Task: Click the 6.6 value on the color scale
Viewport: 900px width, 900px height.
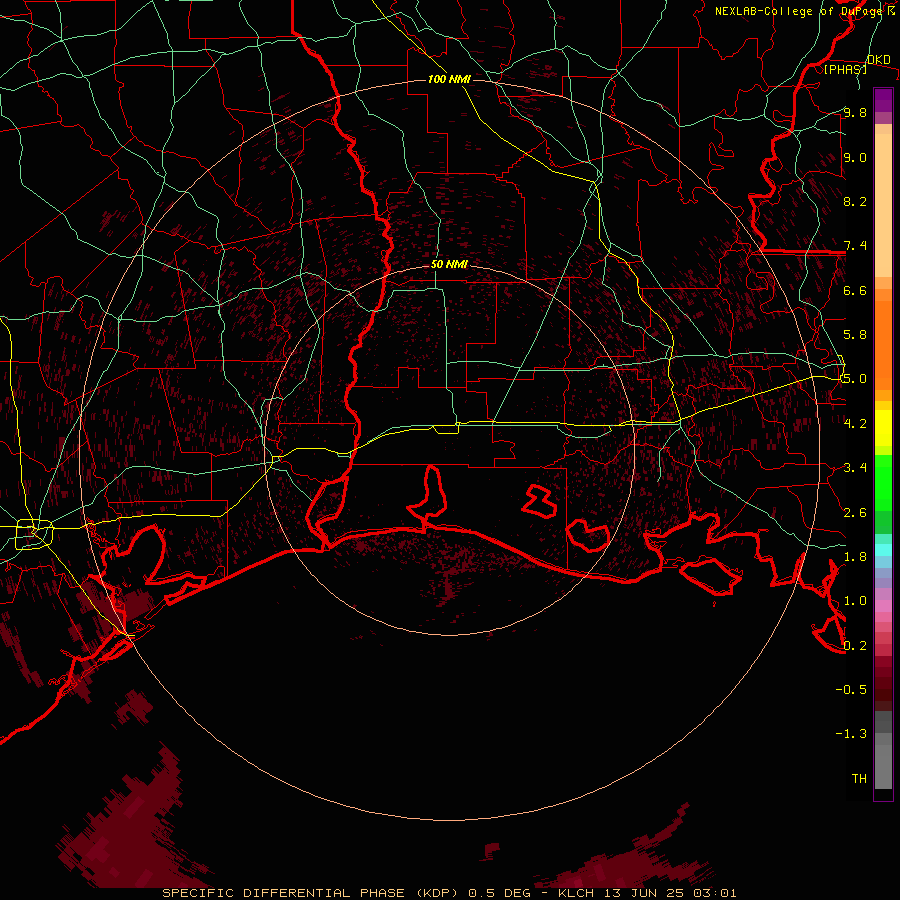Action: click(x=855, y=290)
